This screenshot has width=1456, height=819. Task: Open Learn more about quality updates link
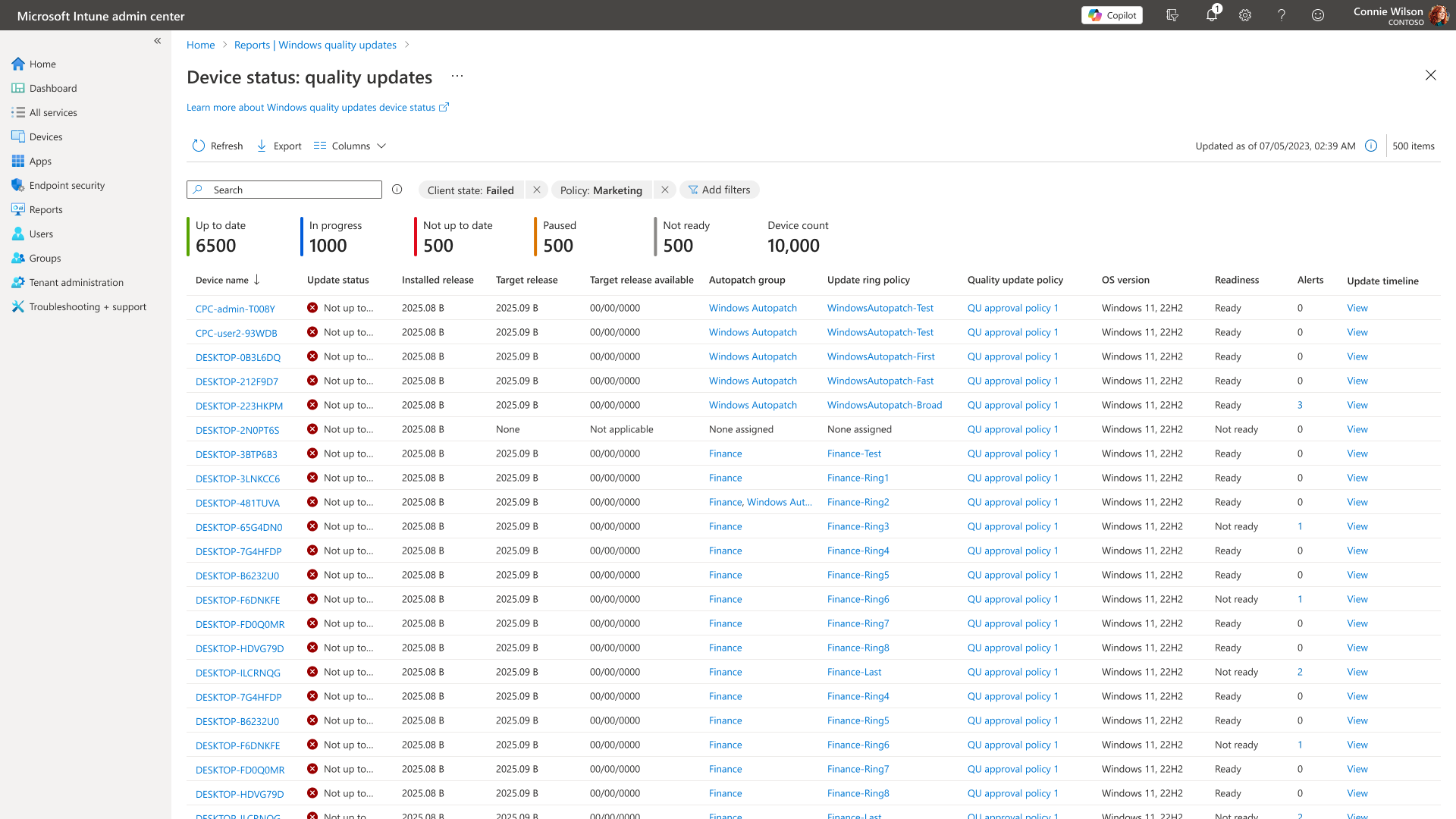tap(318, 108)
